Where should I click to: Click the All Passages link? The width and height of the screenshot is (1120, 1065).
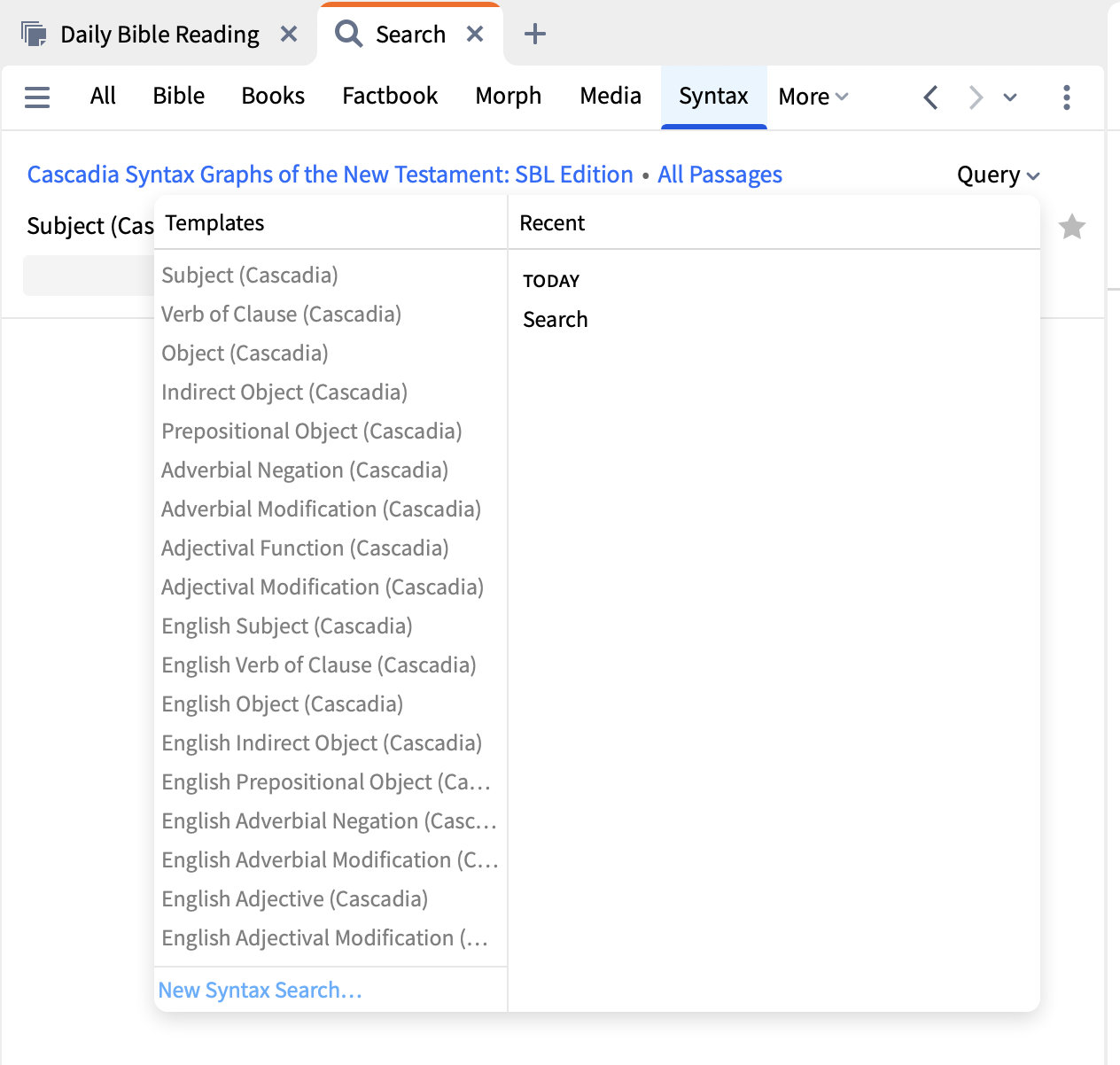[x=719, y=175]
